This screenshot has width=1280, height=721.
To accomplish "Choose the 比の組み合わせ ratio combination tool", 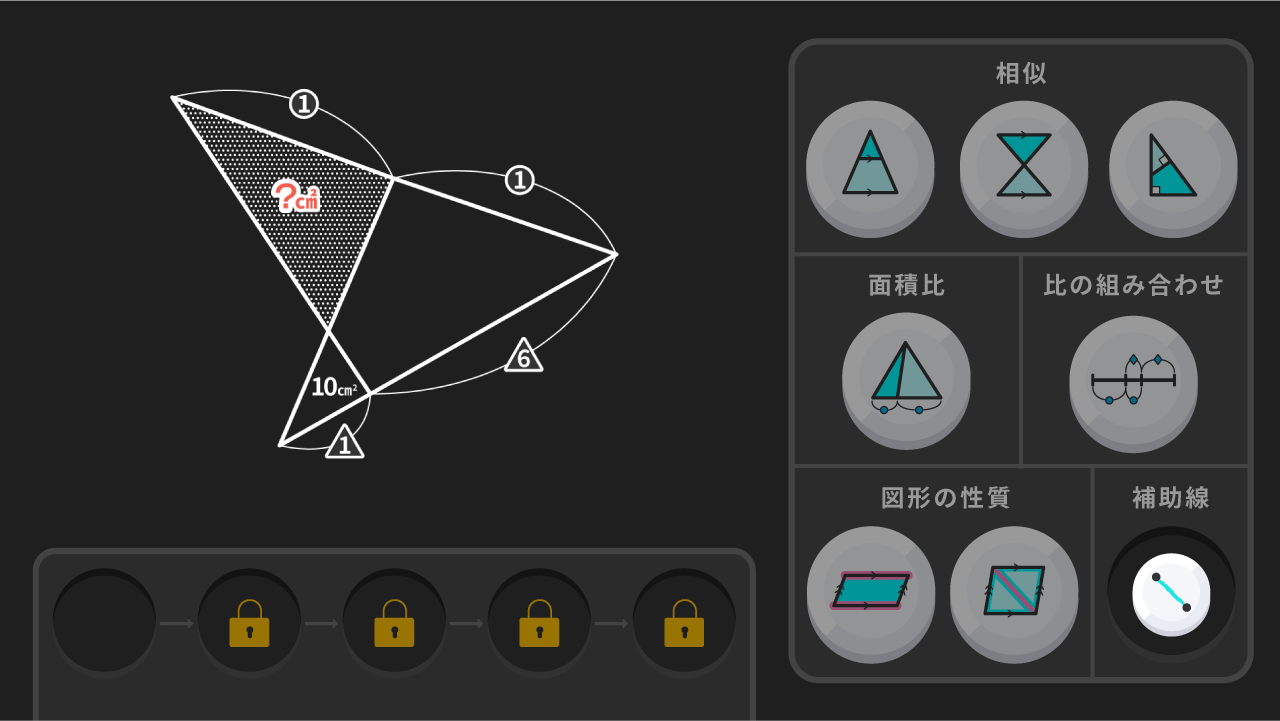I will click(x=1133, y=377).
